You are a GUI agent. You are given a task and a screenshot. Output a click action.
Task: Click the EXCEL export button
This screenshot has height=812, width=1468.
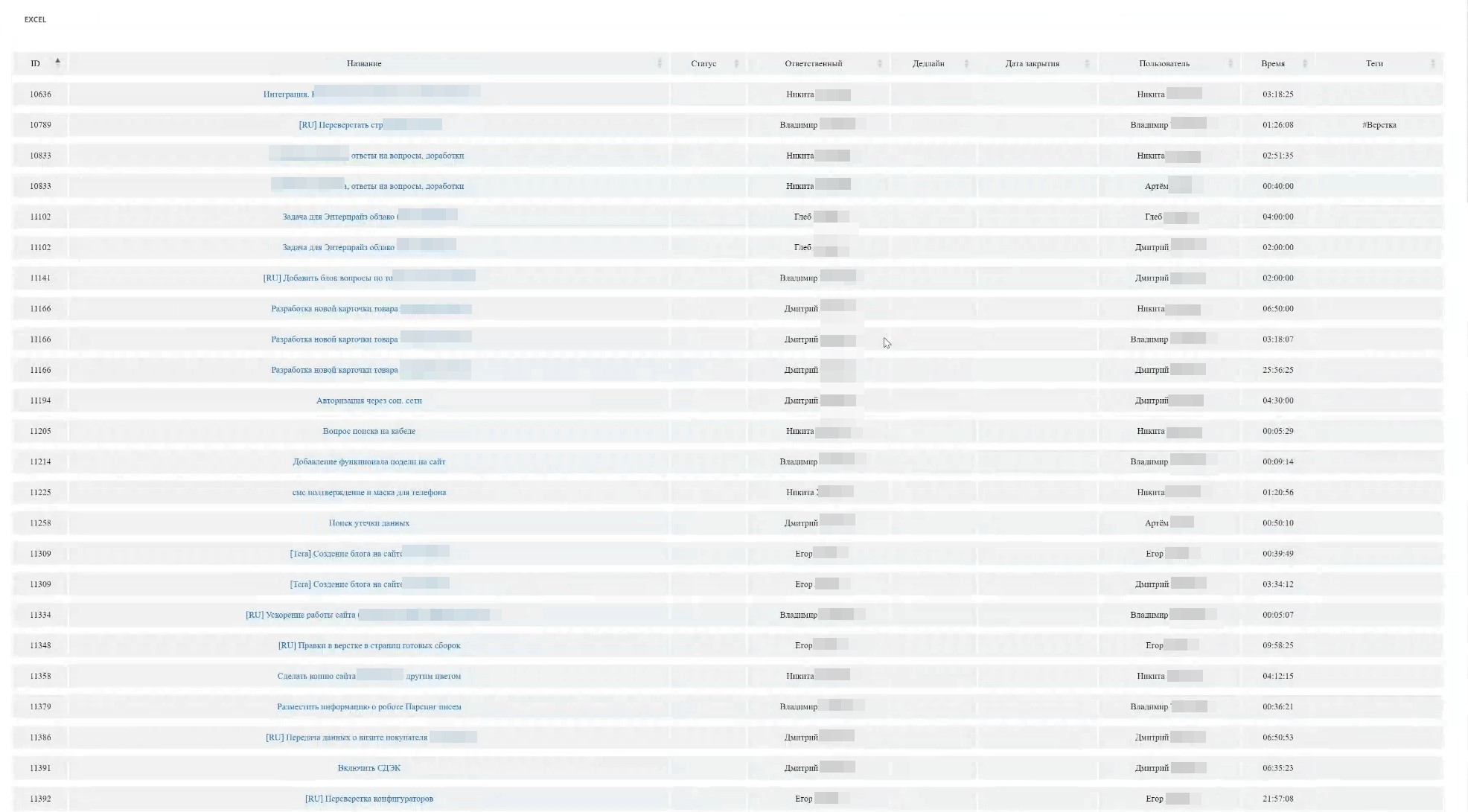(35, 19)
